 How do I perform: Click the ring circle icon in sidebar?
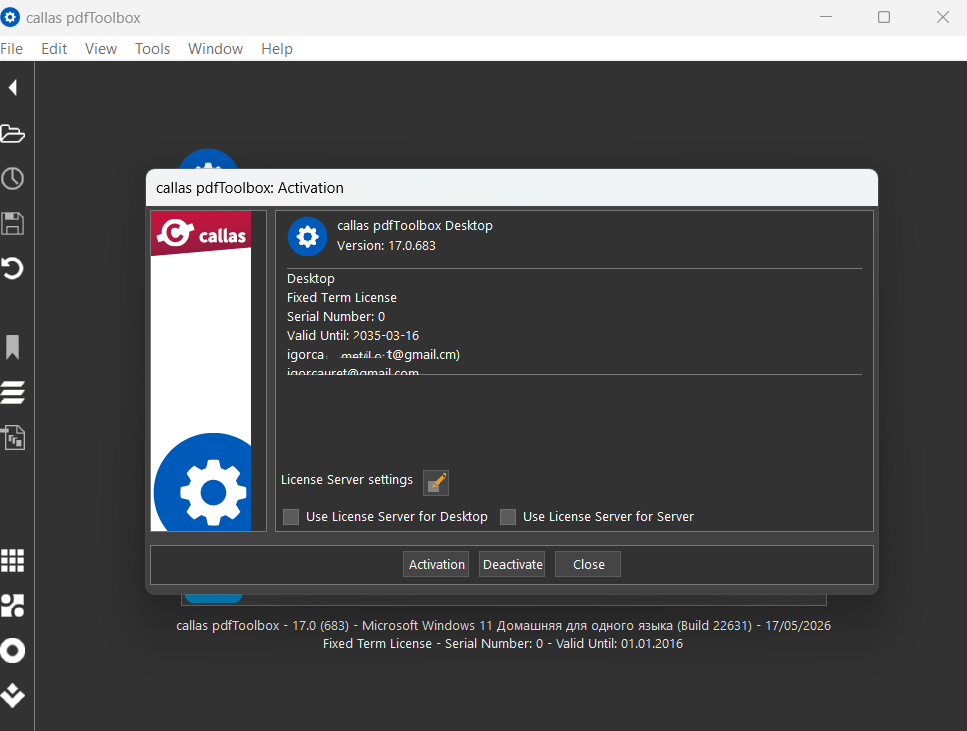pos(12,650)
